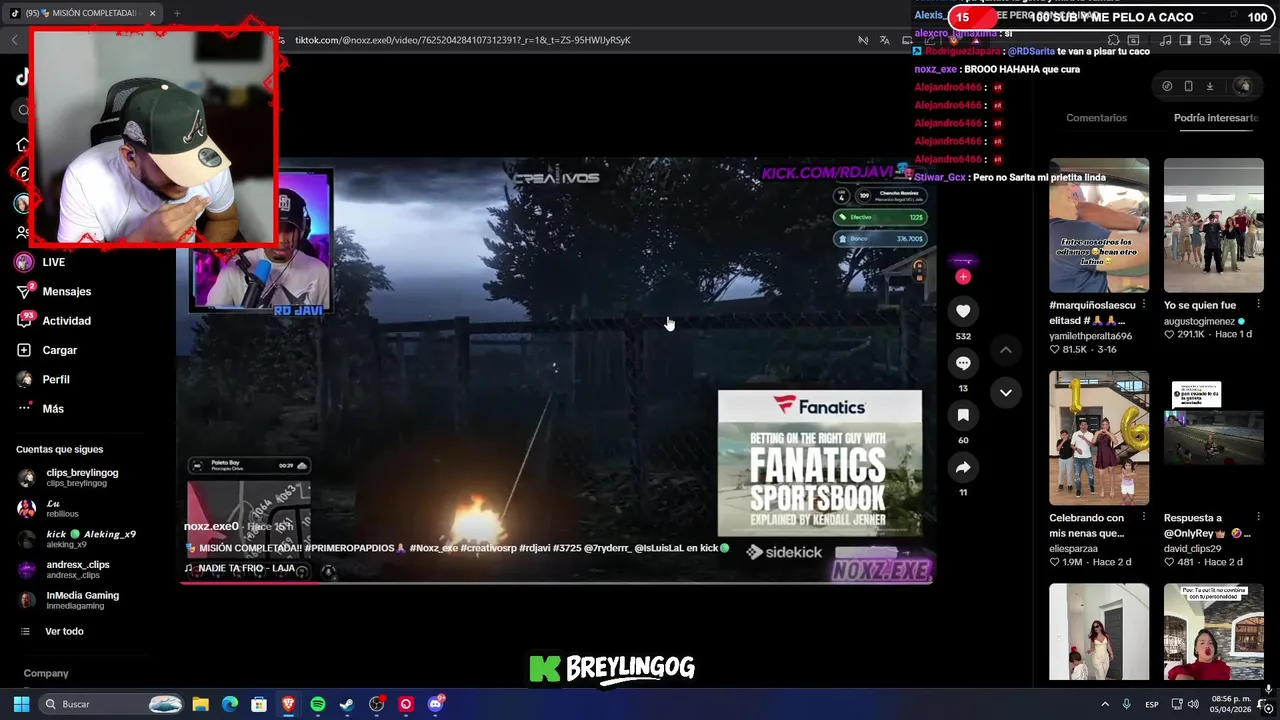Open ESP language switcher
Screen dimensions: 1280x720
[1152, 704]
